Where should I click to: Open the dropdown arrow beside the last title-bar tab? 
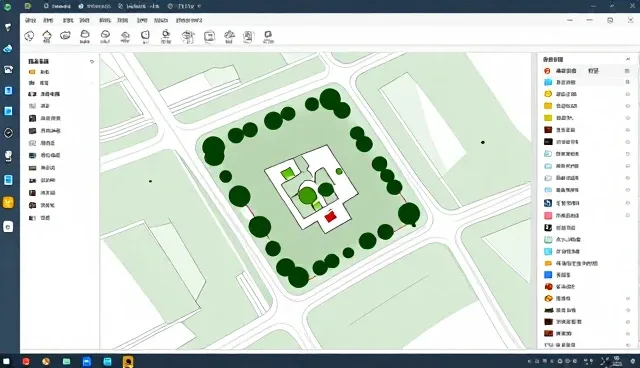pyautogui.click(x=199, y=7)
